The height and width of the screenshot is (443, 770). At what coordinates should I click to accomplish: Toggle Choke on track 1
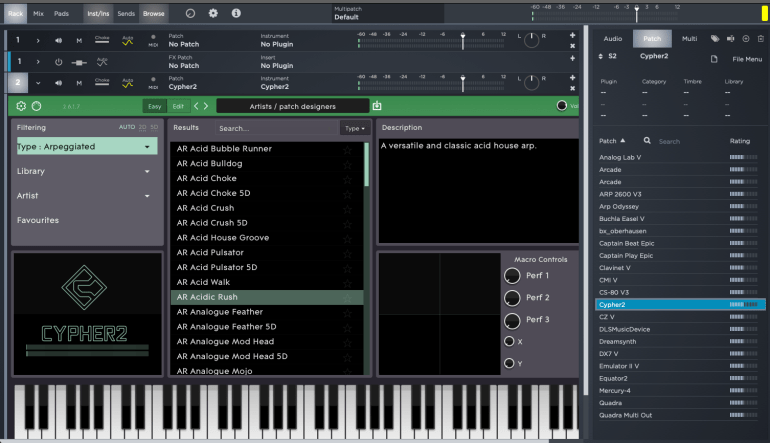click(102, 40)
